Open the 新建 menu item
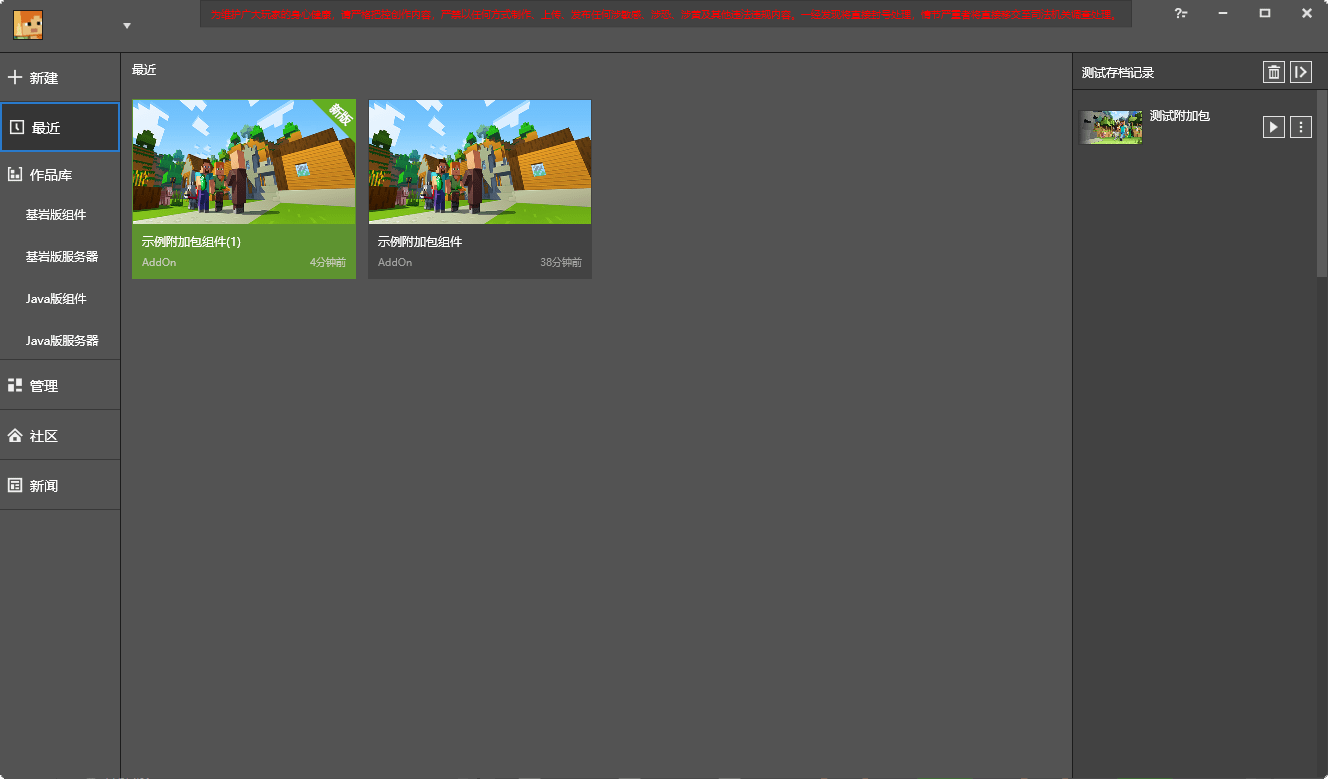The height and width of the screenshot is (779, 1328). 60,77
